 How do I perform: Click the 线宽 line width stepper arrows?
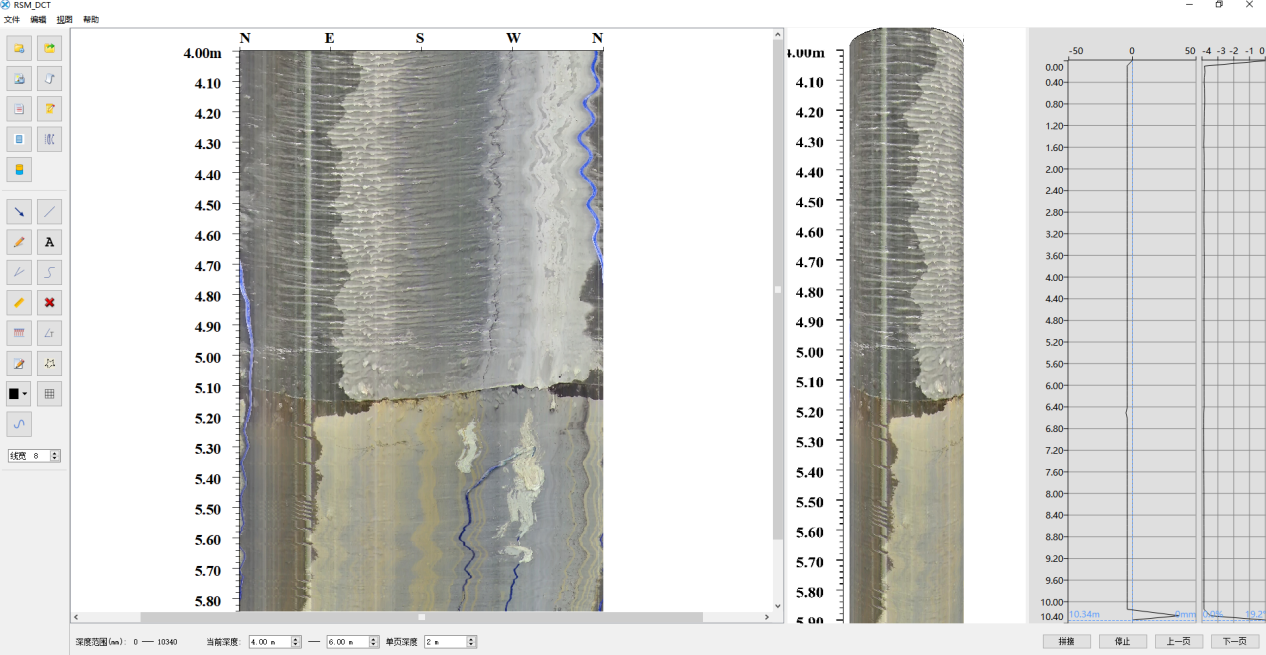tap(55, 456)
